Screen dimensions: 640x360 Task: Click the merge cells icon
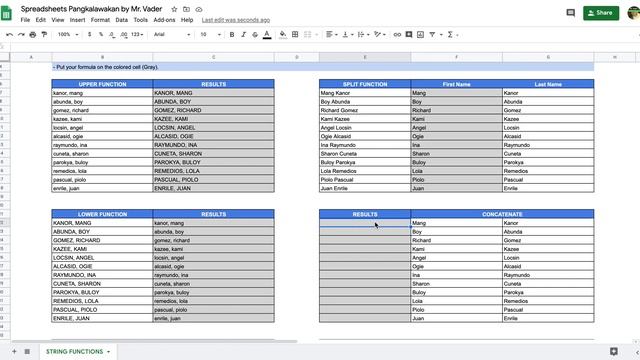pyautogui.click(x=307, y=35)
